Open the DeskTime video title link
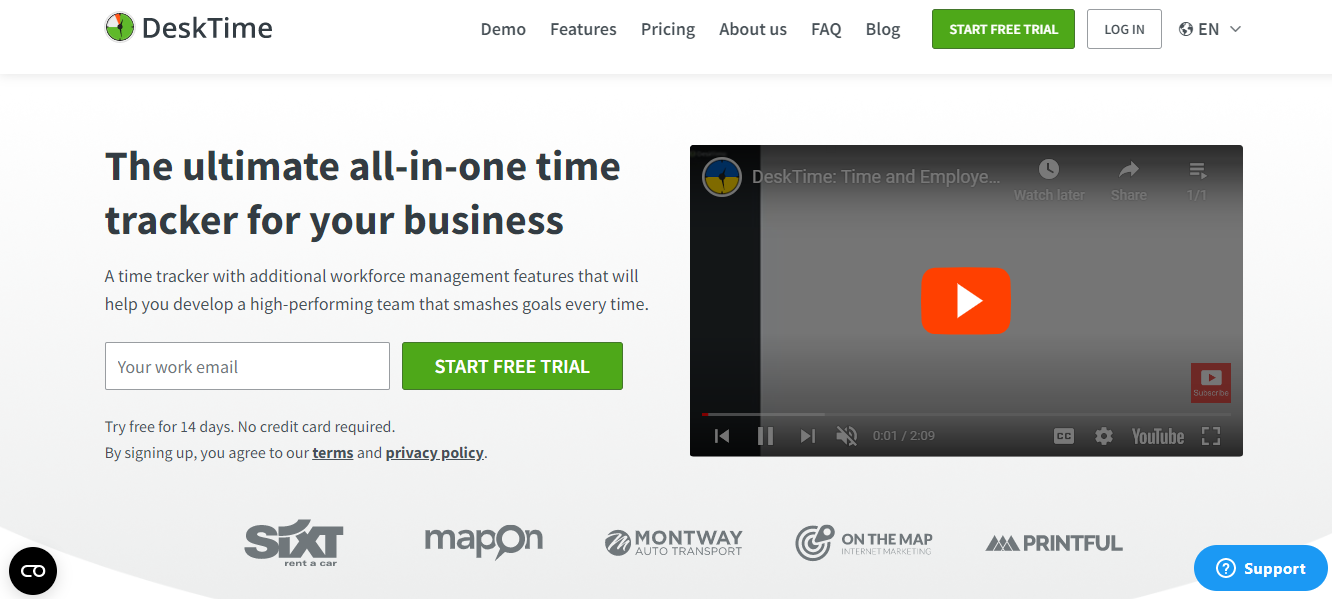The height and width of the screenshot is (599, 1332). (x=876, y=177)
